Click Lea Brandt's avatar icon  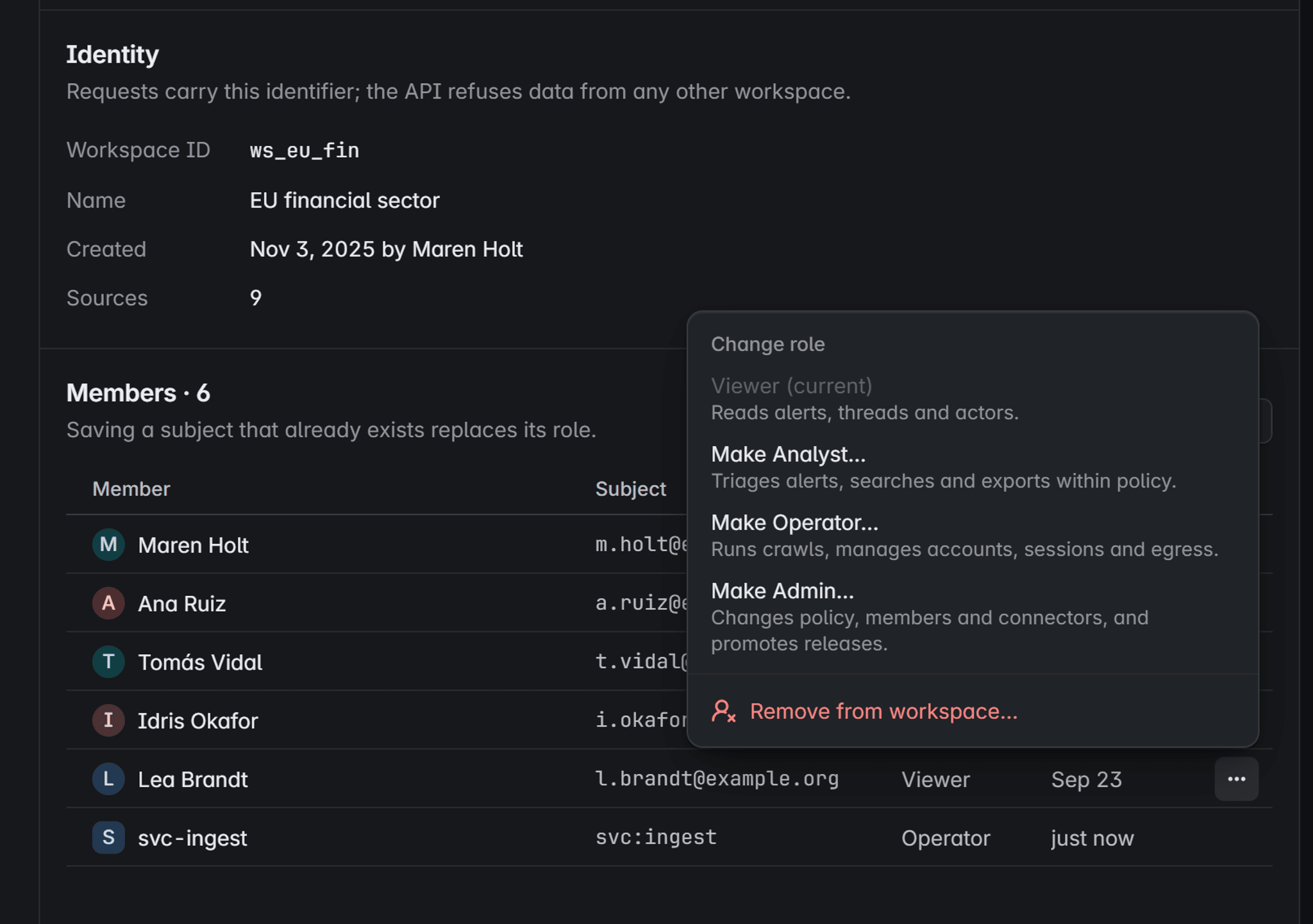108,779
